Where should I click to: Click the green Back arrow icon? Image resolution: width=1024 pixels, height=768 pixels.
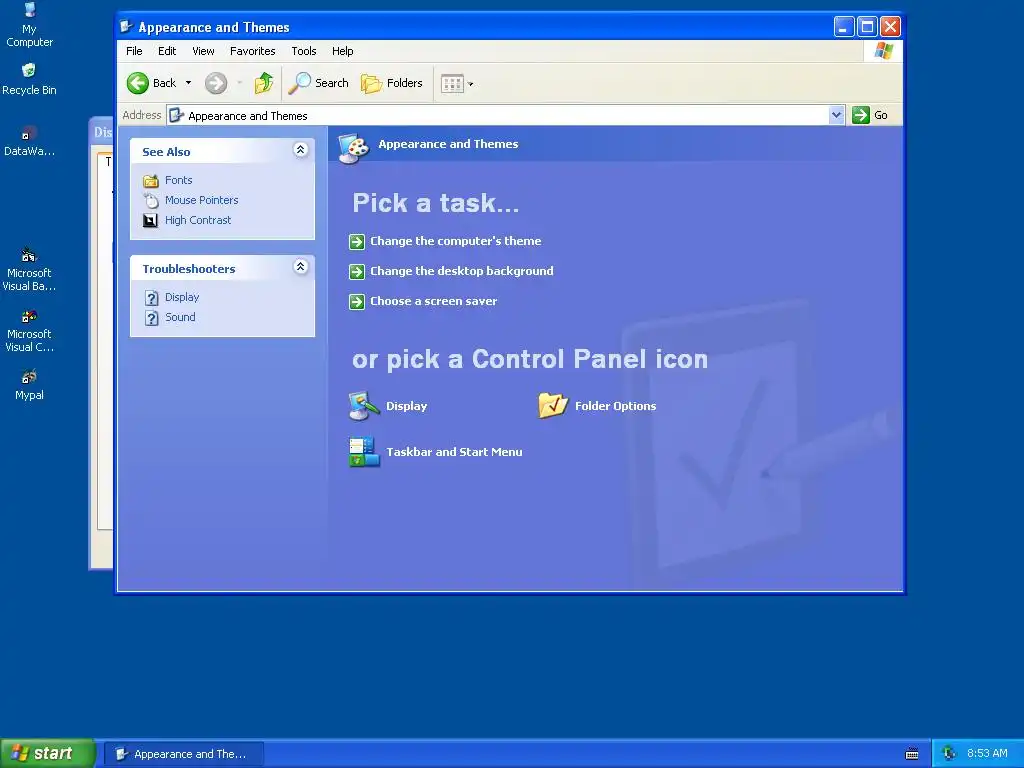click(138, 83)
